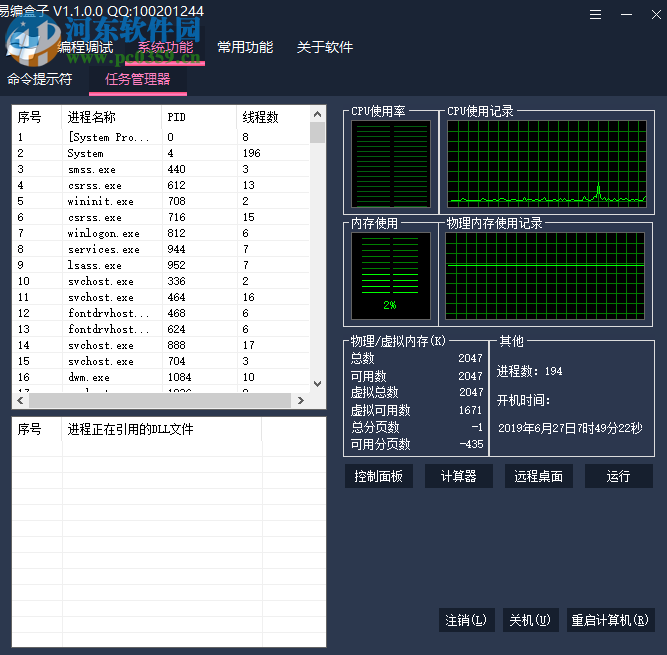The image size is (667, 655).
Task: Select the services.exe process
Action: [x=161, y=249]
